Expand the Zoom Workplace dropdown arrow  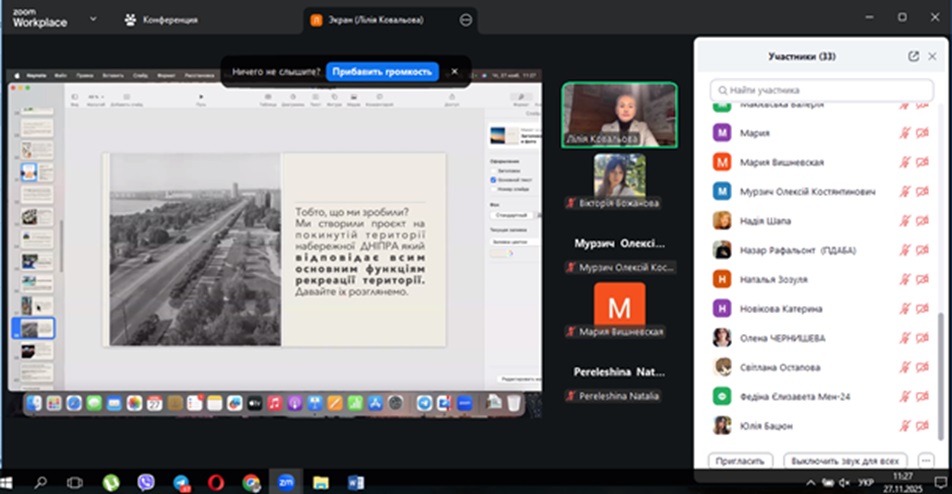(93, 19)
